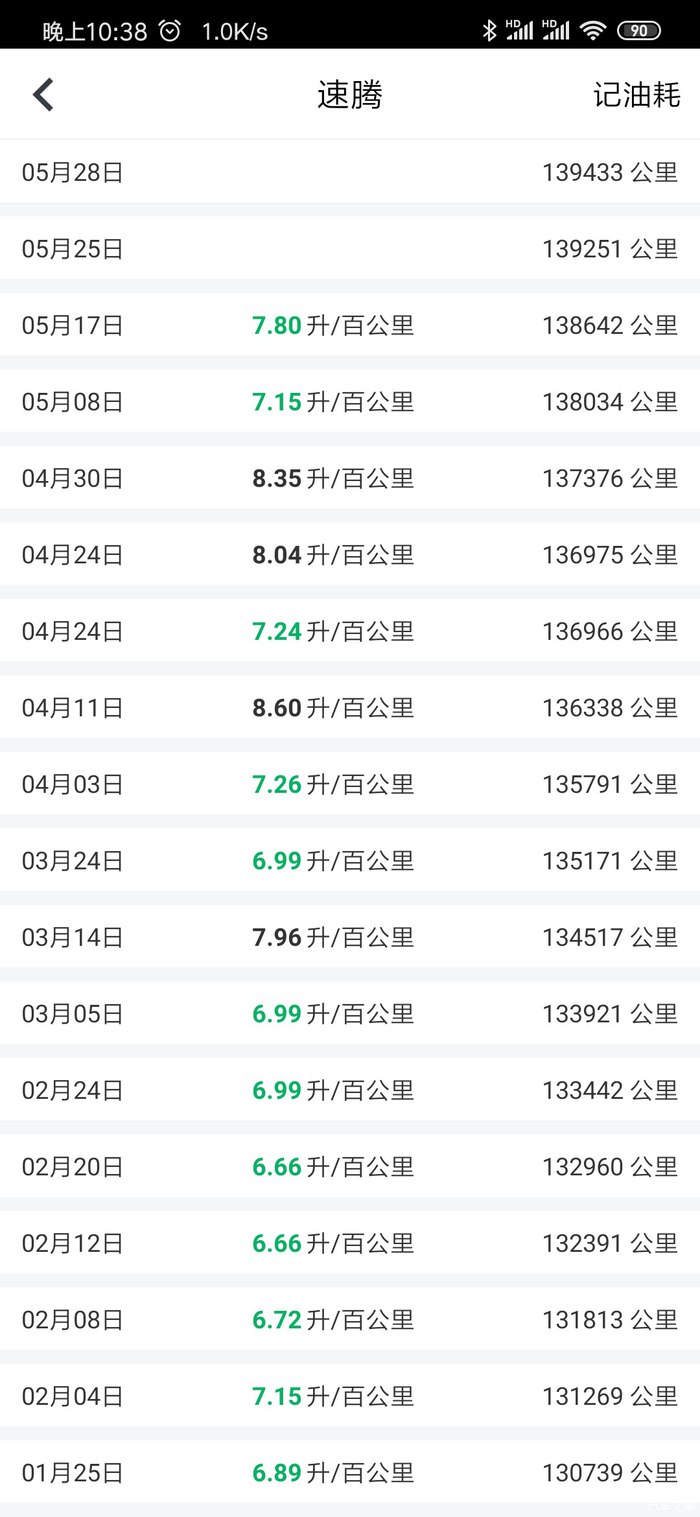This screenshot has width=700, height=1517.
Task: Tap the Bluetooth status icon
Action: point(489,30)
